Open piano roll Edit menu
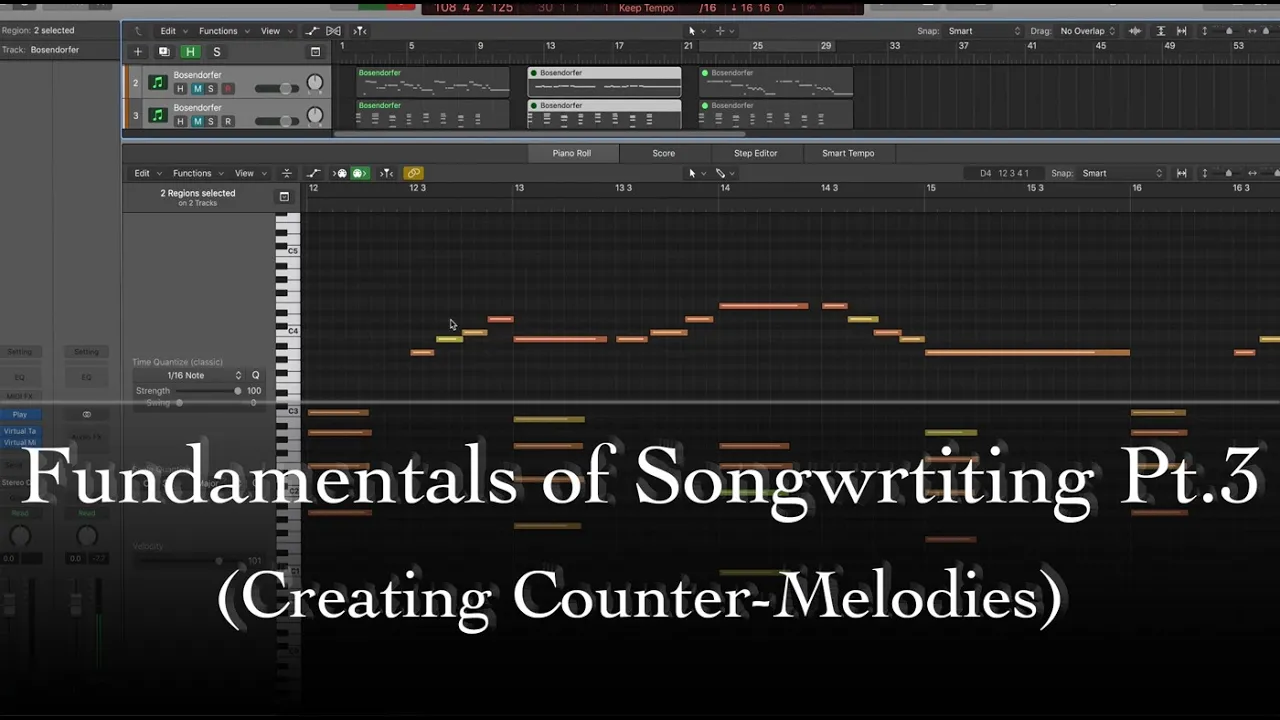The height and width of the screenshot is (720, 1280). click(x=147, y=173)
